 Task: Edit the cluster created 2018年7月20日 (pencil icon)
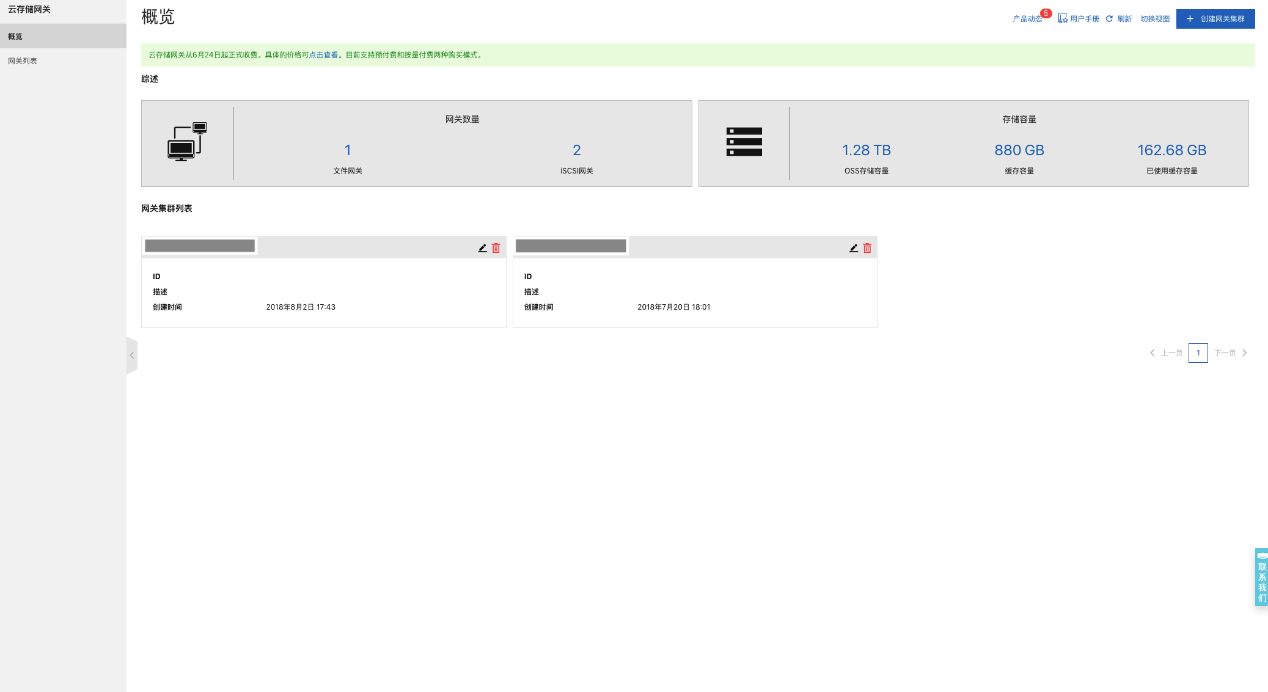(853, 248)
